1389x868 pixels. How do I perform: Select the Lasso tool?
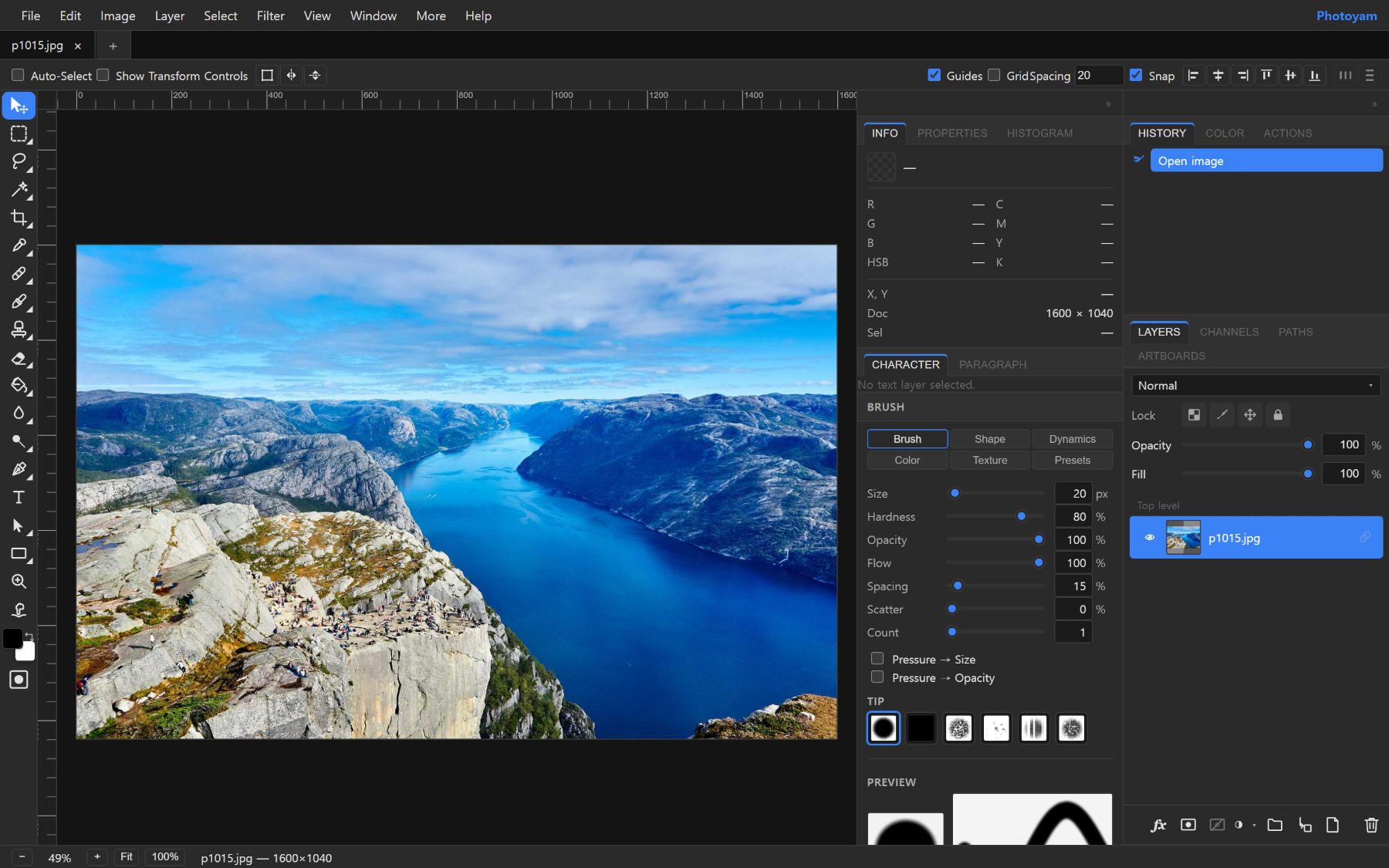click(x=19, y=161)
